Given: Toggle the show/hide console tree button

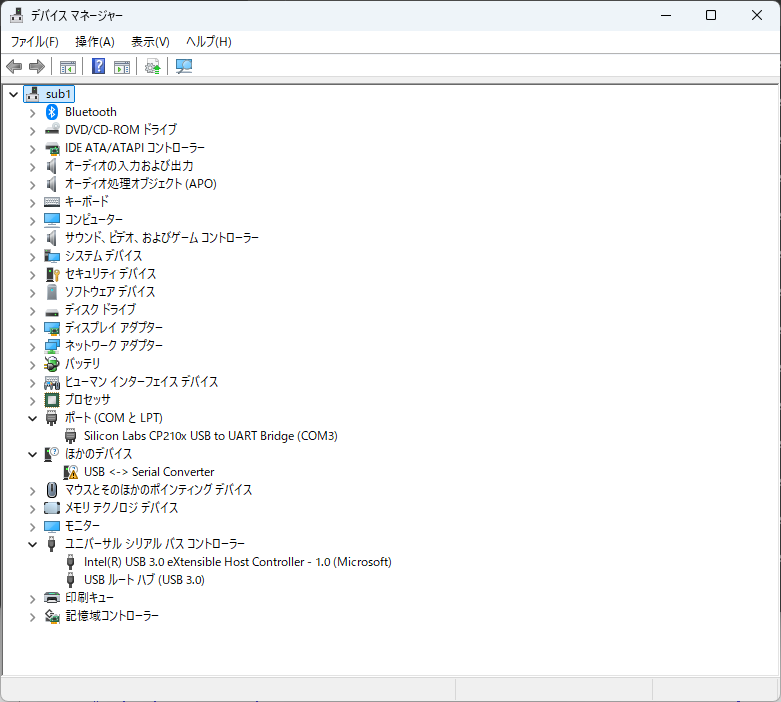Looking at the screenshot, I should click(x=68, y=67).
